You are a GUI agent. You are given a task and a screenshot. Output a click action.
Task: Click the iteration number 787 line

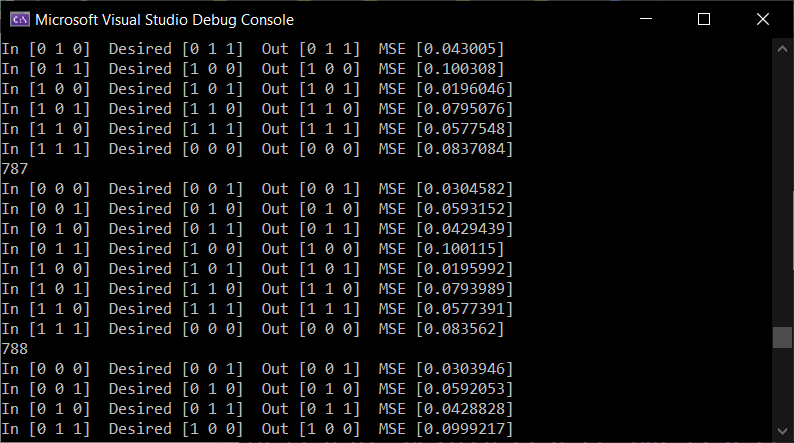pos(15,169)
